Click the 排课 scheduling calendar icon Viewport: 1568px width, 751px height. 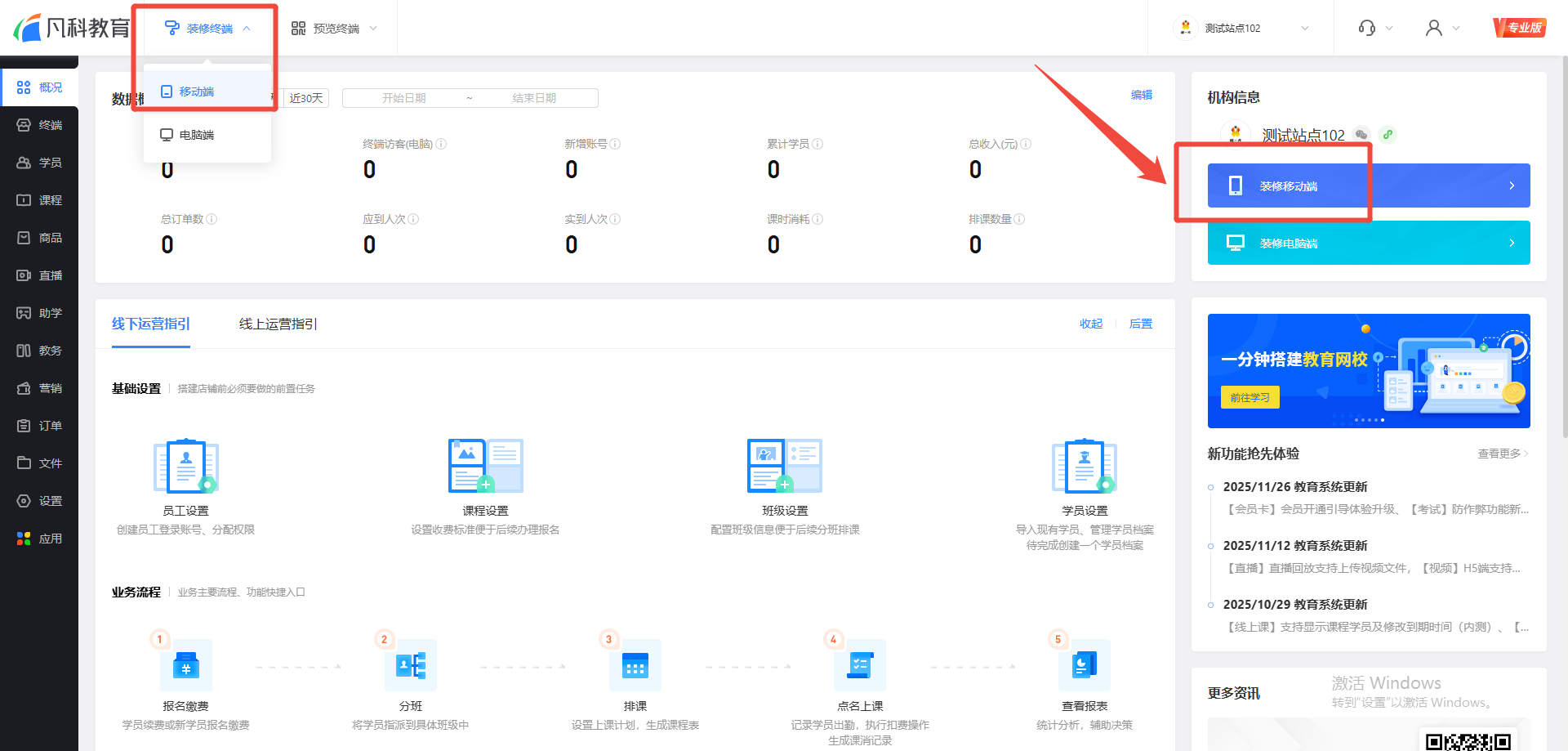(x=635, y=666)
